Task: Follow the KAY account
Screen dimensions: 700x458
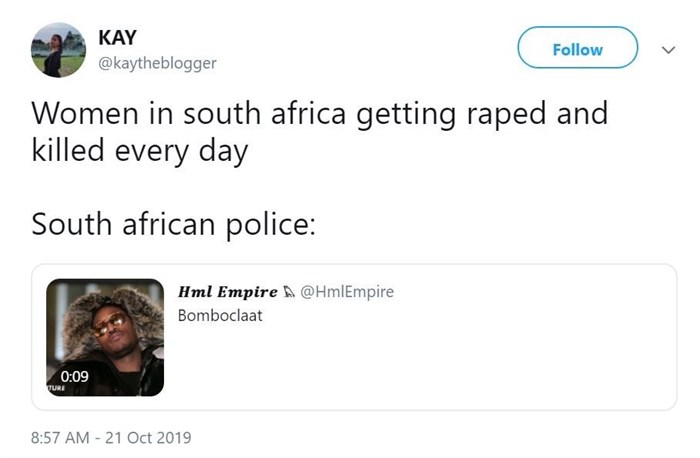Action: coord(577,48)
